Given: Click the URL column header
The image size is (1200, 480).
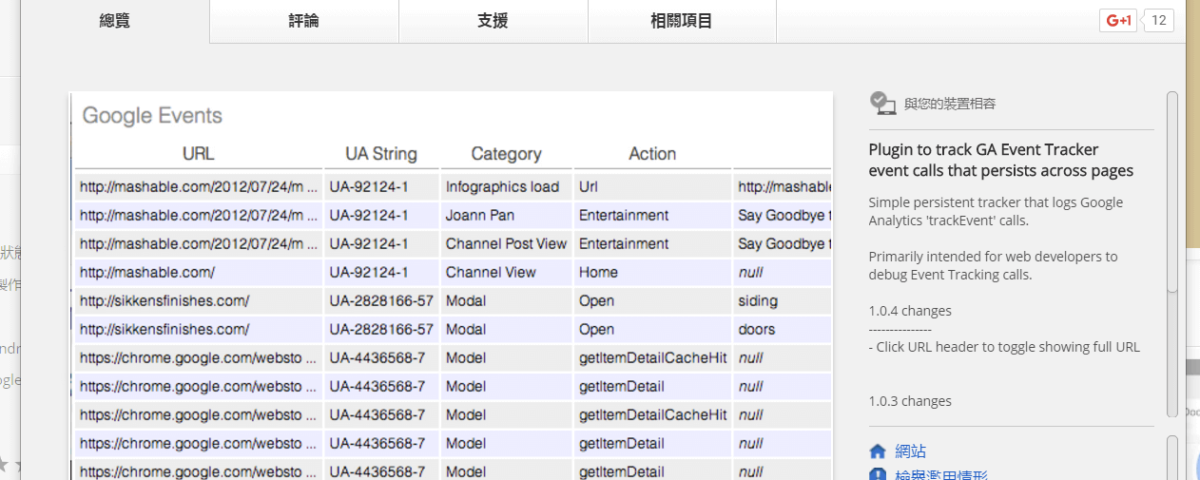Looking at the screenshot, I should [x=198, y=154].
